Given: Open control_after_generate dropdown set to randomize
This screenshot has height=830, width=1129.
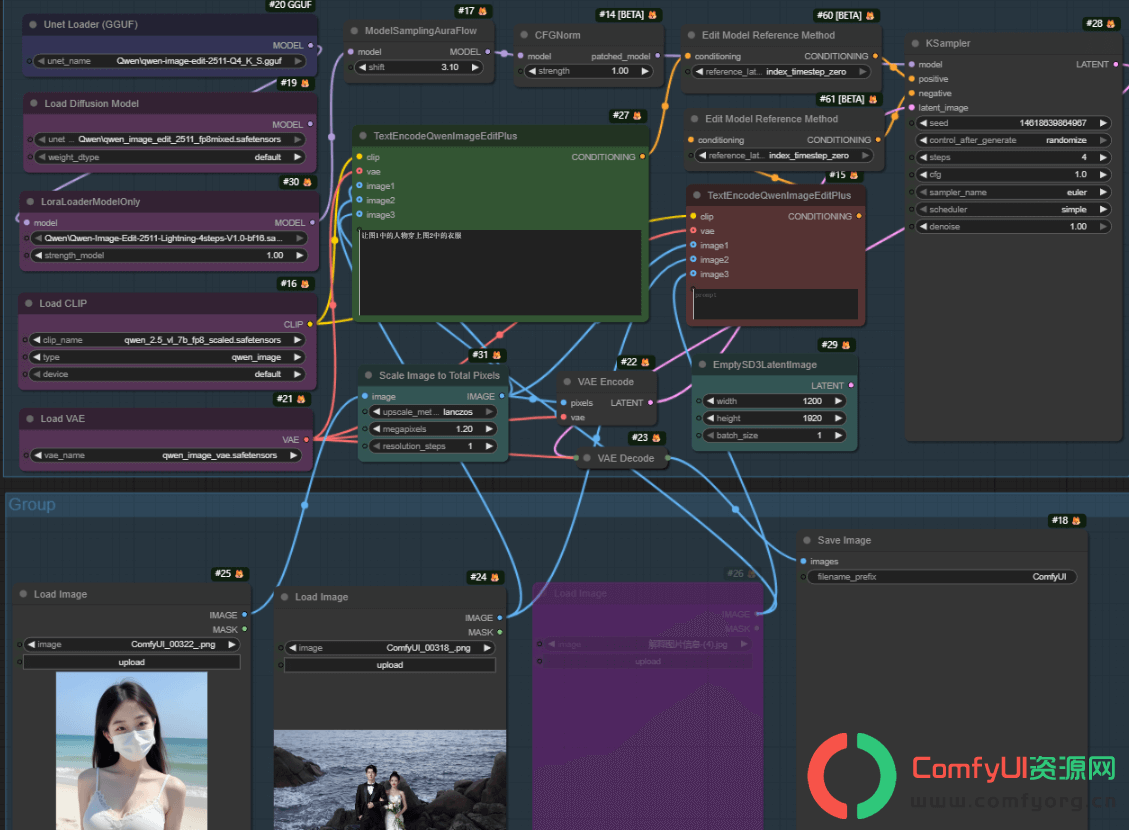Looking at the screenshot, I should tap(1014, 140).
